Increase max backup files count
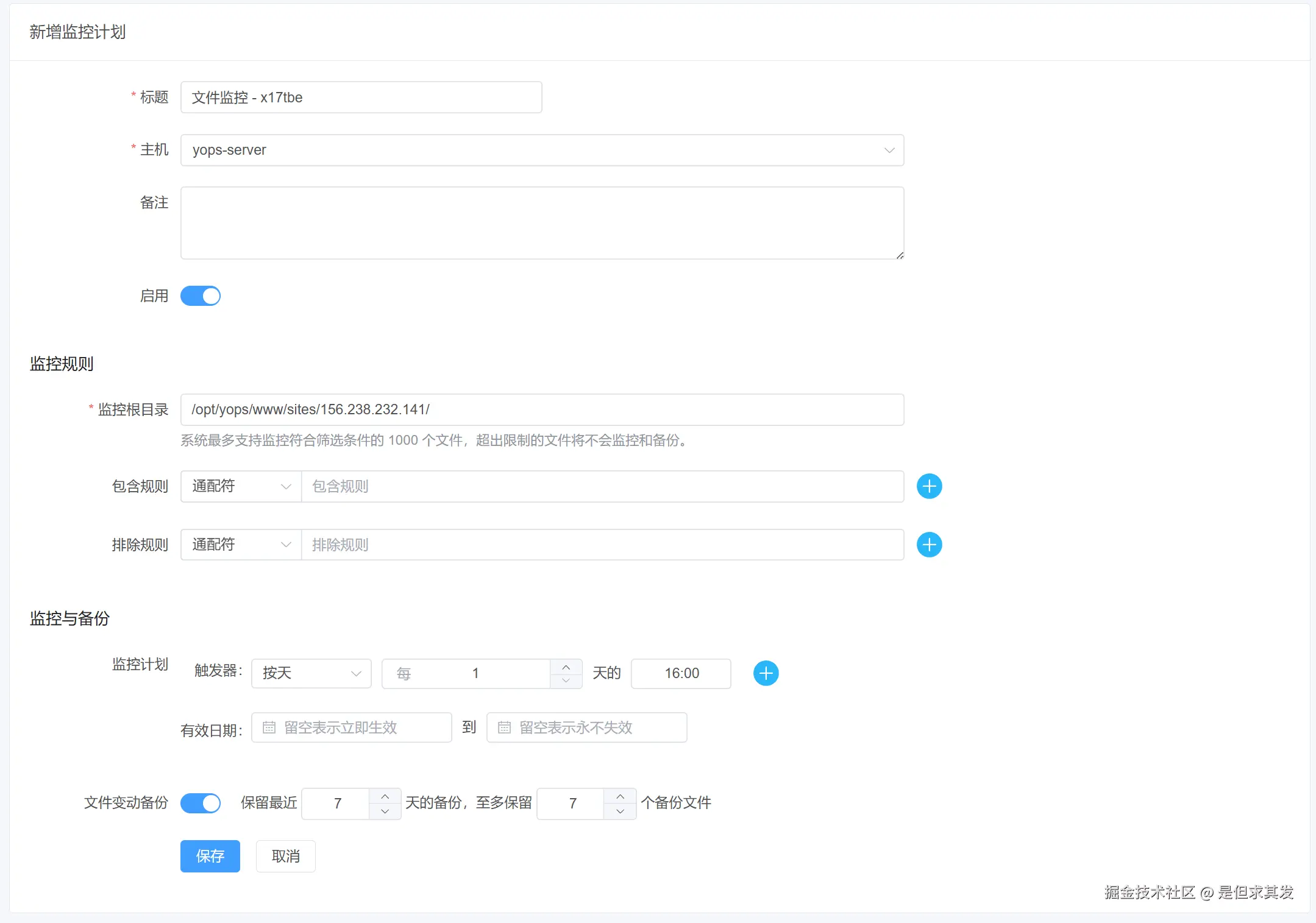The height and width of the screenshot is (923, 1316). click(x=620, y=796)
